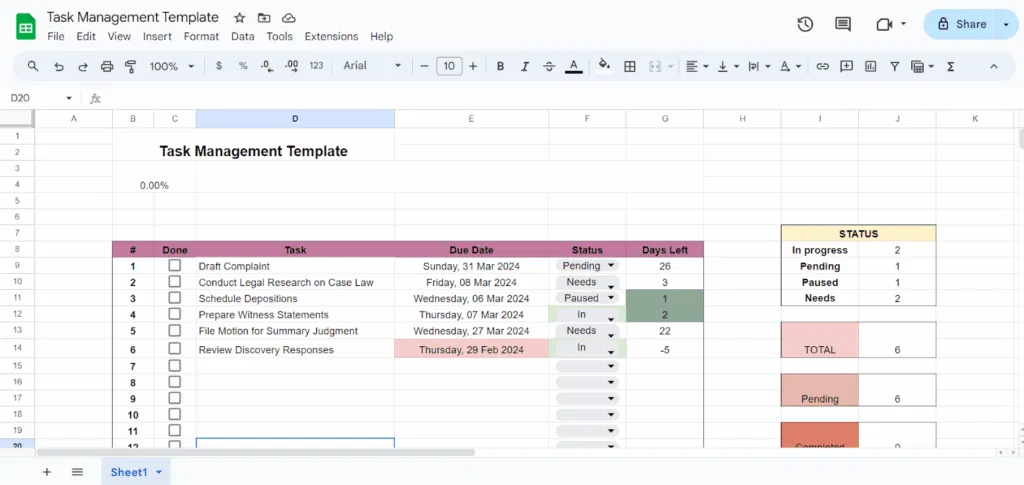This screenshot has height=485, width=1024.
Task: Format as percent icon
Action: click(x=243, y=66)
